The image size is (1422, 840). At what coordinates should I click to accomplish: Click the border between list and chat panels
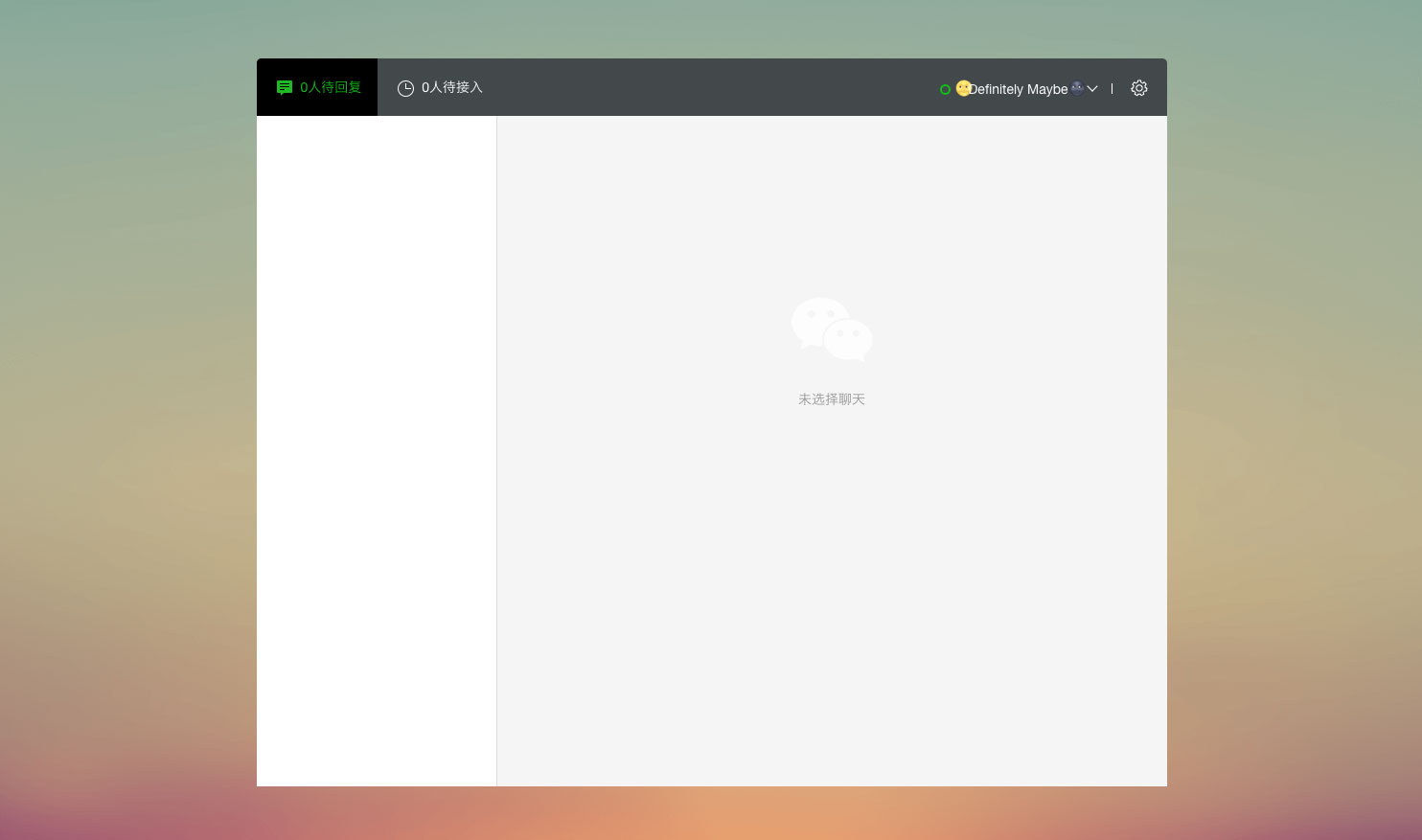[x=496, y=450]
